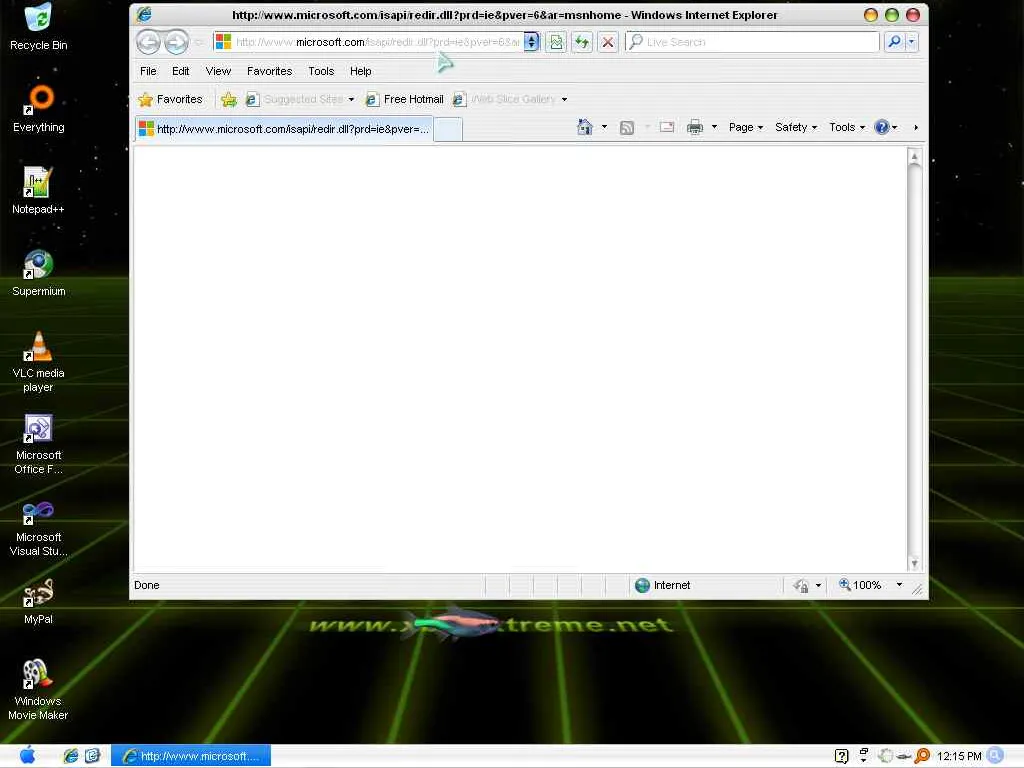The height and width of the screenshot is (768, 1024).
Task: Open the View menu
Action: coord(218,71)
